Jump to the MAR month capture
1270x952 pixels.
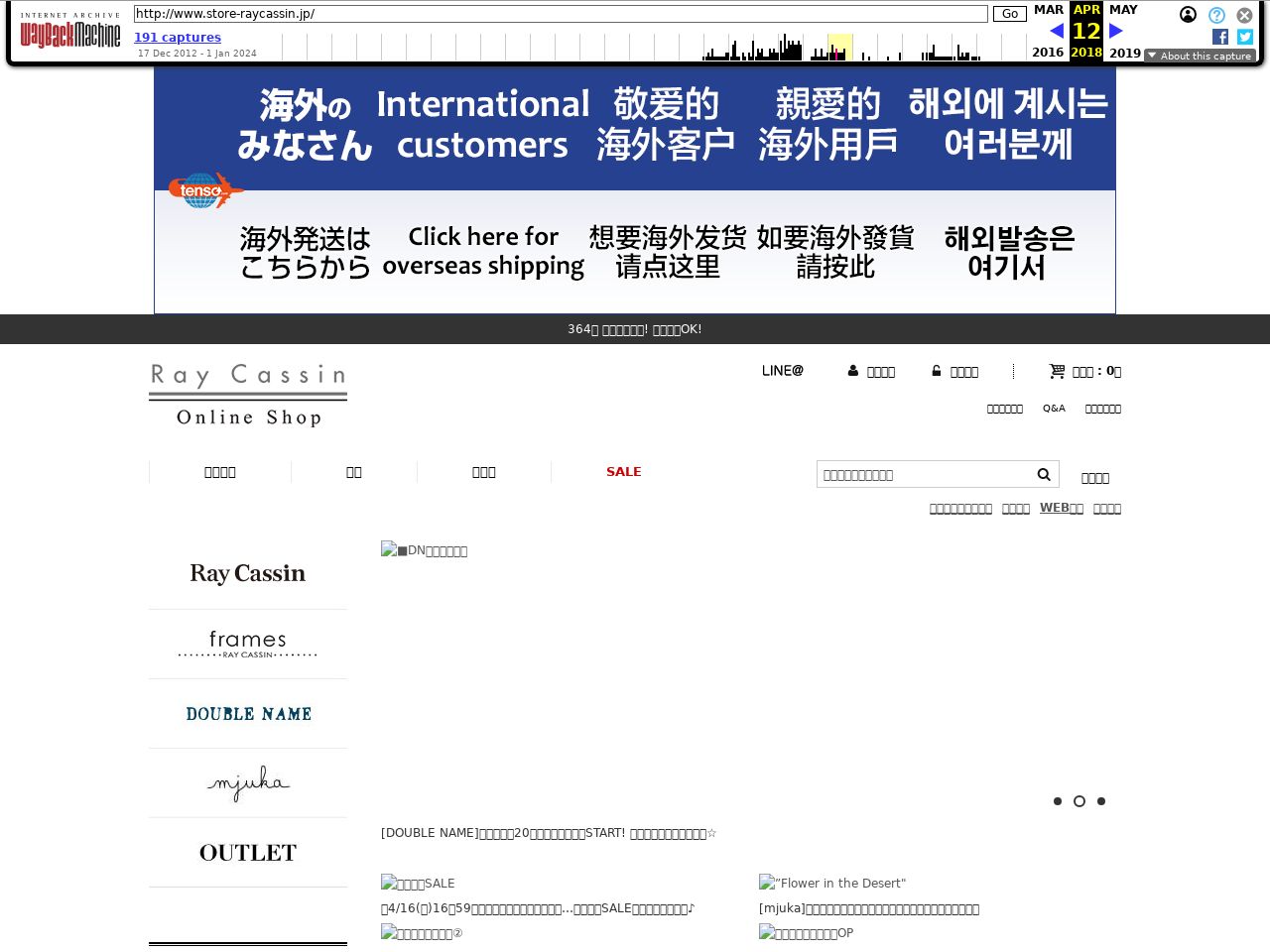pyautogui.click(x=1048, y=10)
